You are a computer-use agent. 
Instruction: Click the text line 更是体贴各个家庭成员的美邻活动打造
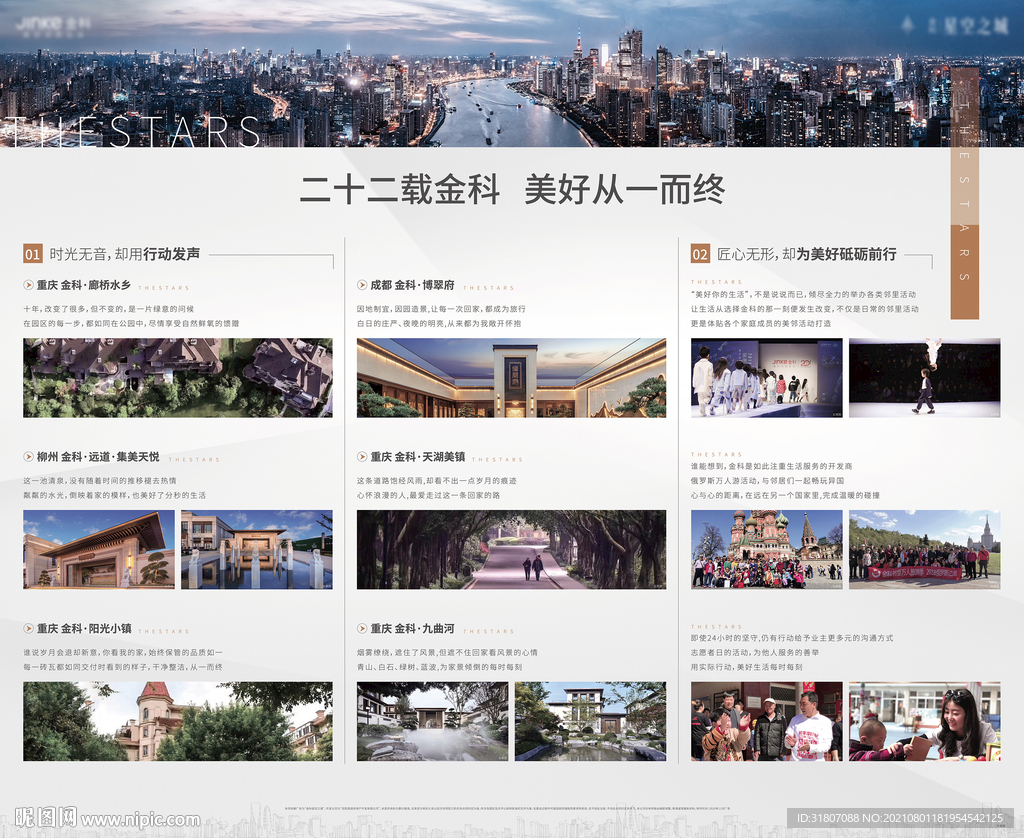(761, 323)
